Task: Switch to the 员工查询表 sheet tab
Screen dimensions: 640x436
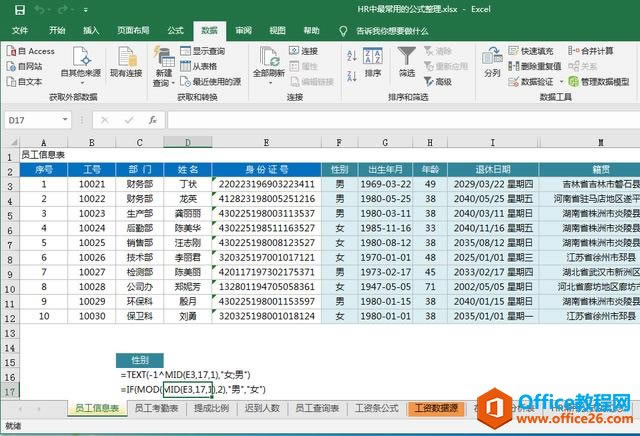Action: pos(317,408)
